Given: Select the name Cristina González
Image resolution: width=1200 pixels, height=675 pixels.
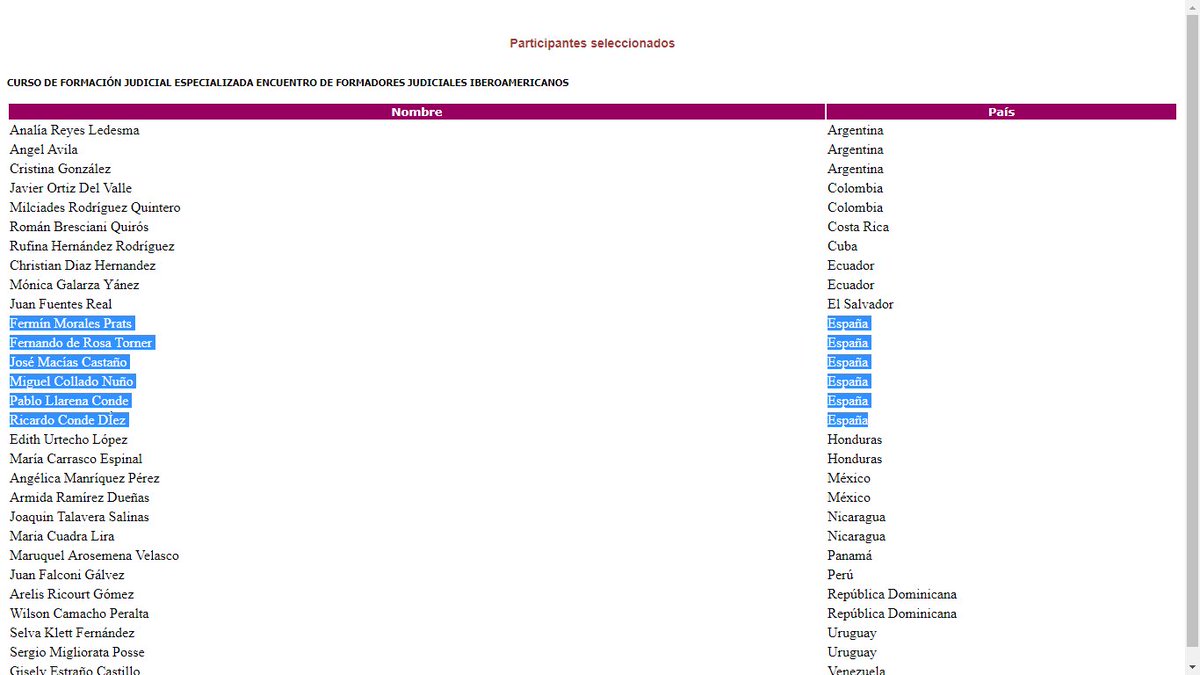Looking at the screenshot, I should point(60,169).
